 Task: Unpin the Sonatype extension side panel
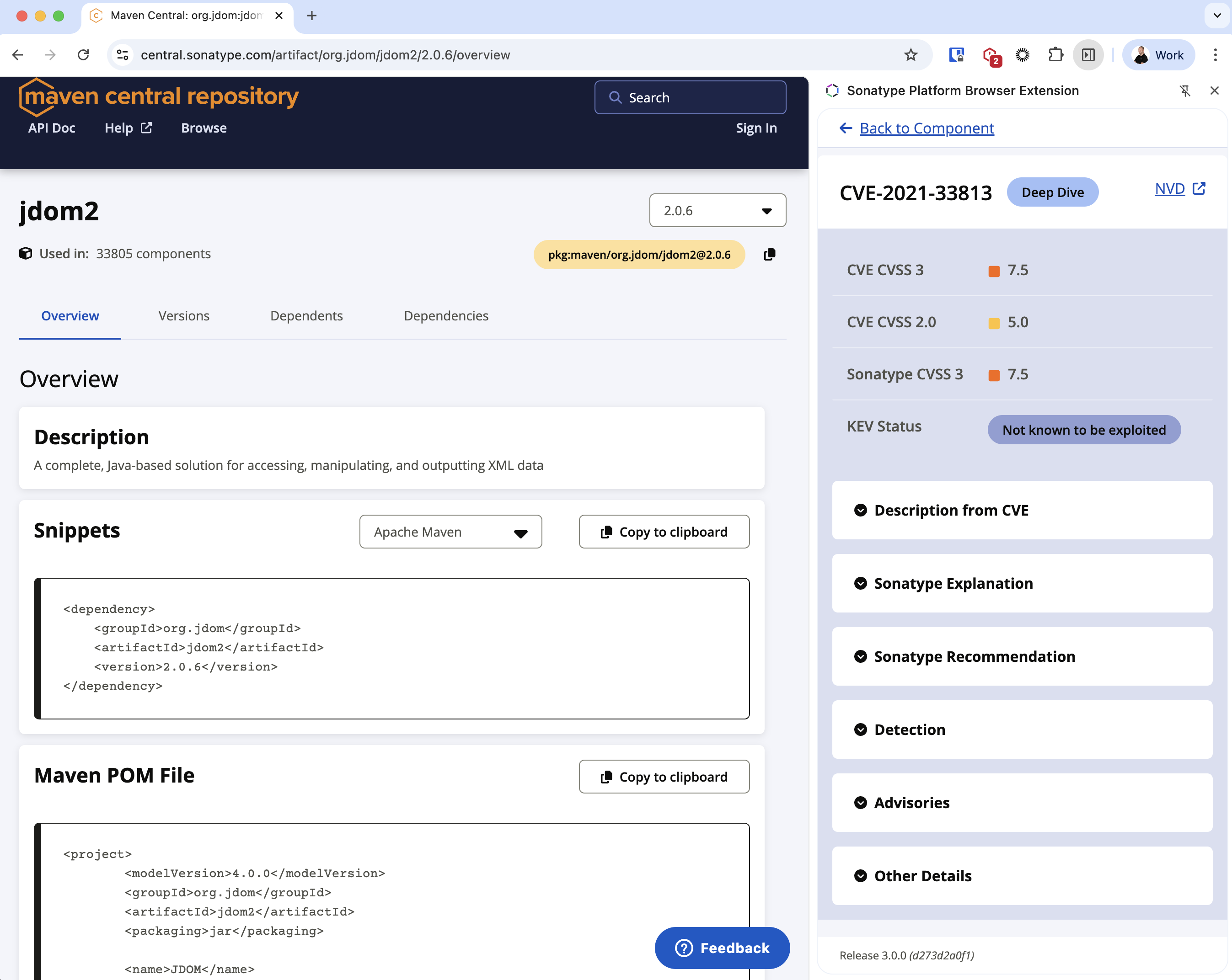point(1185,91)
